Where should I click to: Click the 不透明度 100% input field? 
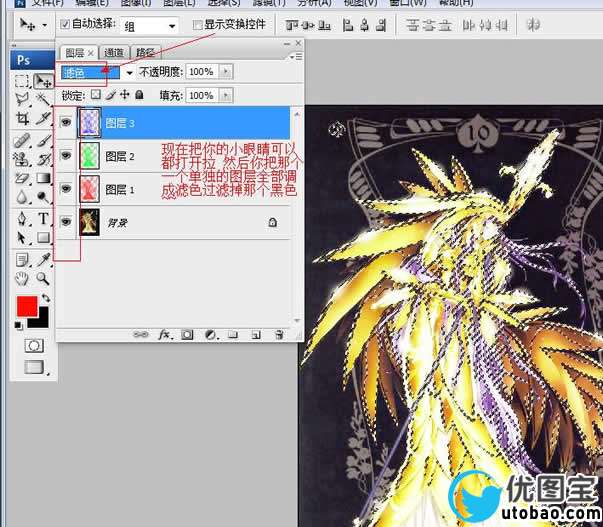click(202, 72)
